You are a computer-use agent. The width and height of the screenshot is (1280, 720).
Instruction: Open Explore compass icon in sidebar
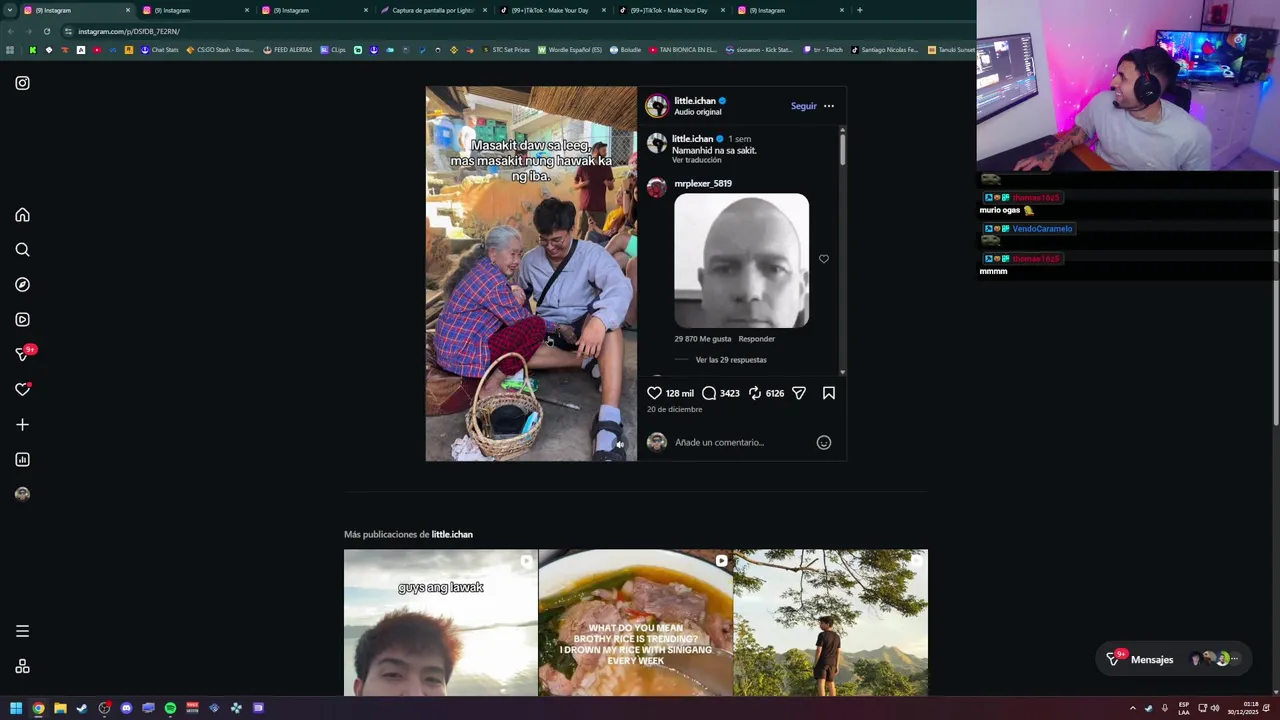[22, 285]
